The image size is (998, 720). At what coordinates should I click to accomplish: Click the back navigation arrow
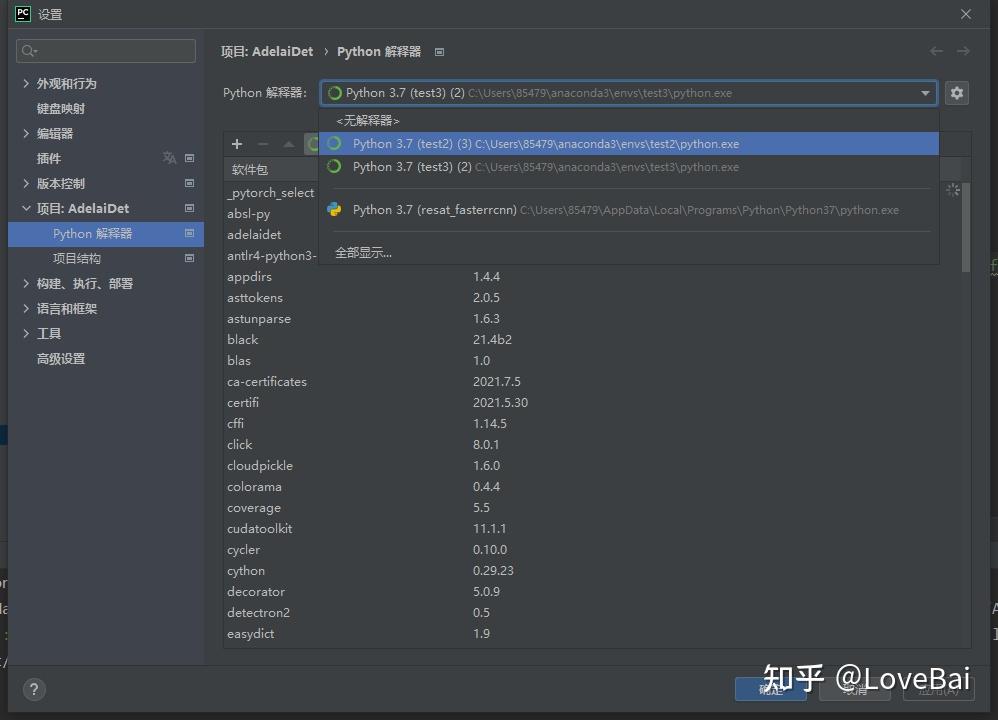(936, 51)
